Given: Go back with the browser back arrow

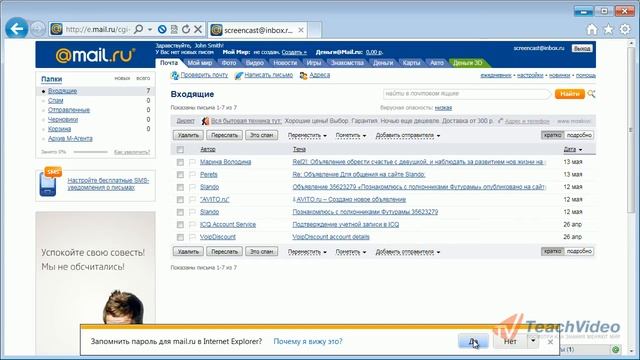Looking at the screenshot, I should 17,29.
